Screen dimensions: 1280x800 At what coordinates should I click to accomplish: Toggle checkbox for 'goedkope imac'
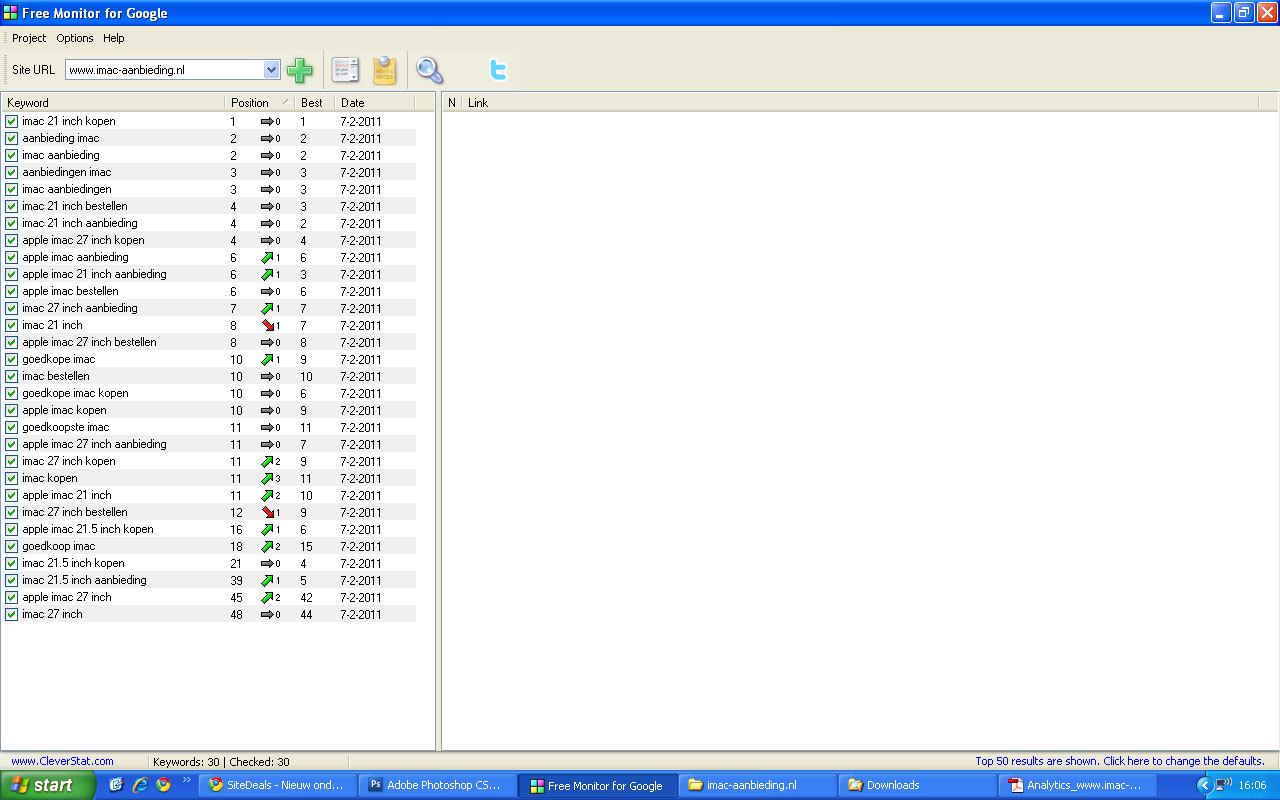point(12,359)
